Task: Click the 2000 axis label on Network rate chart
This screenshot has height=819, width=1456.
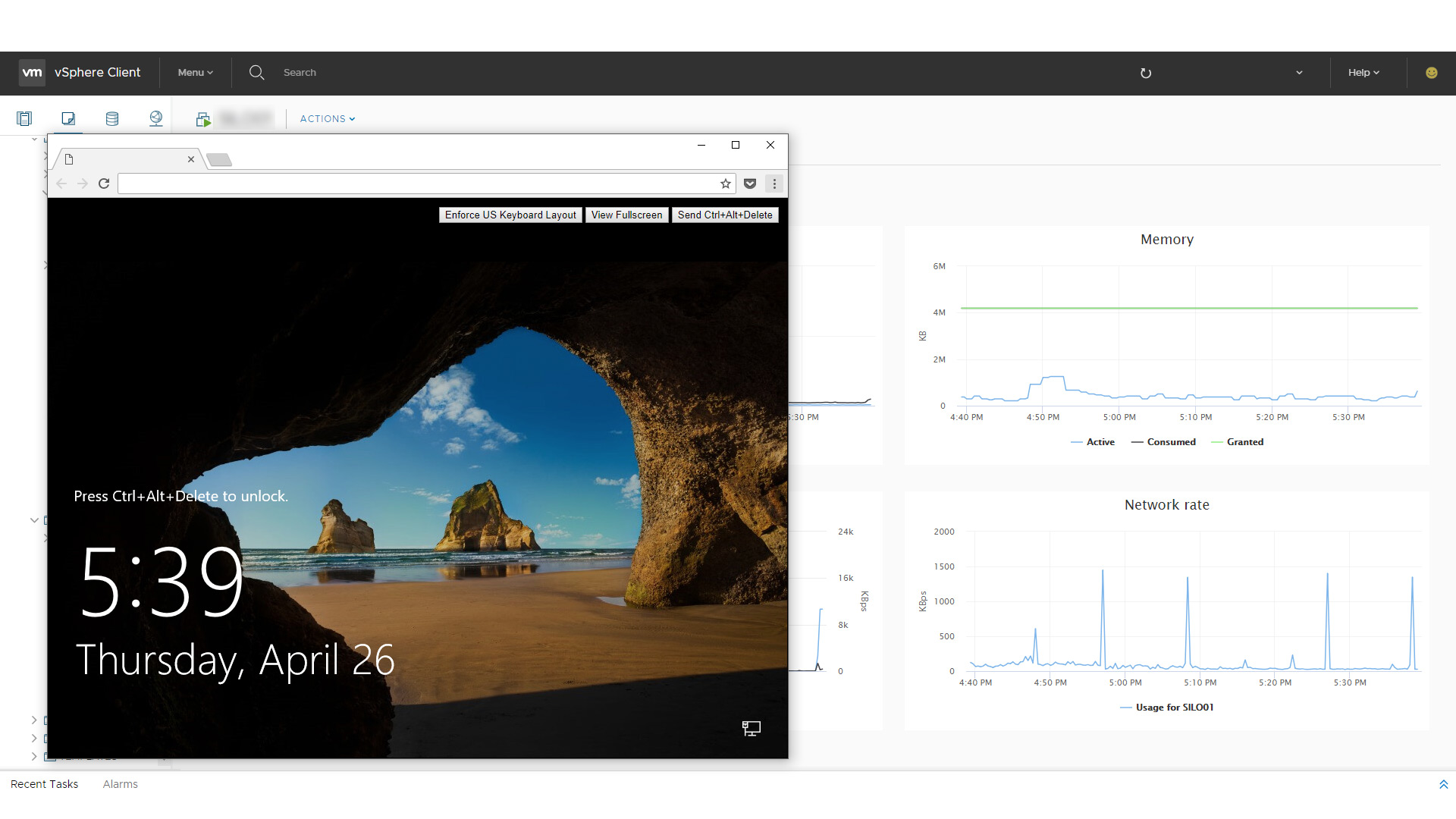Action: [x=944, y=532]
